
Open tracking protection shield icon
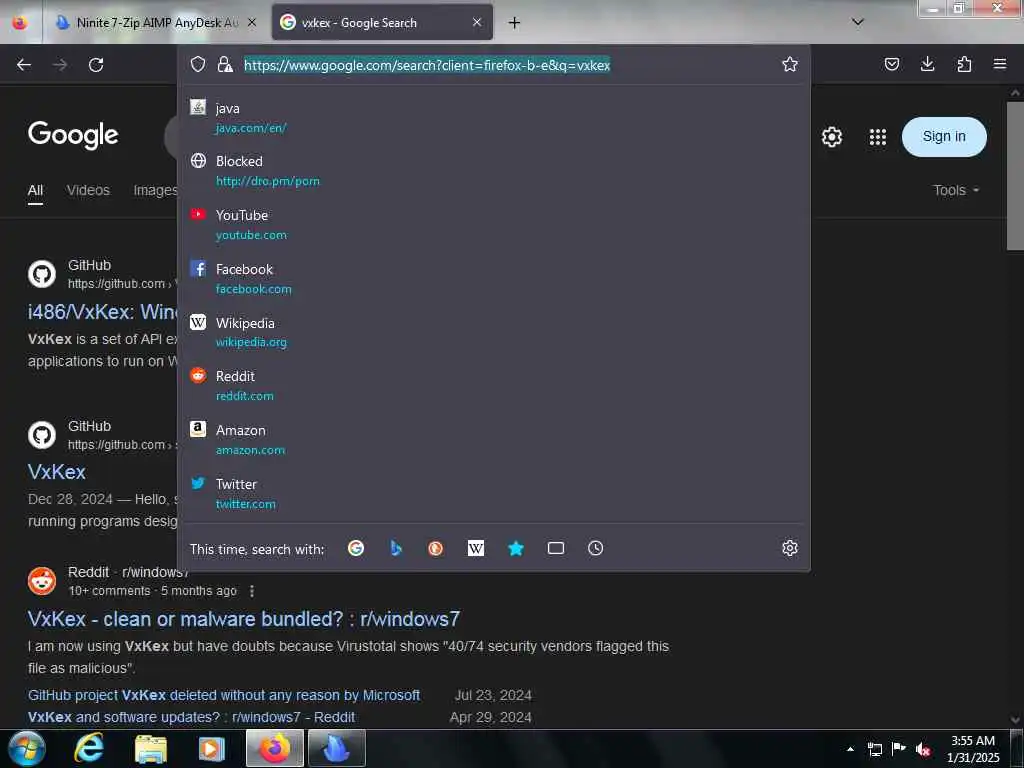pos(198,64)
